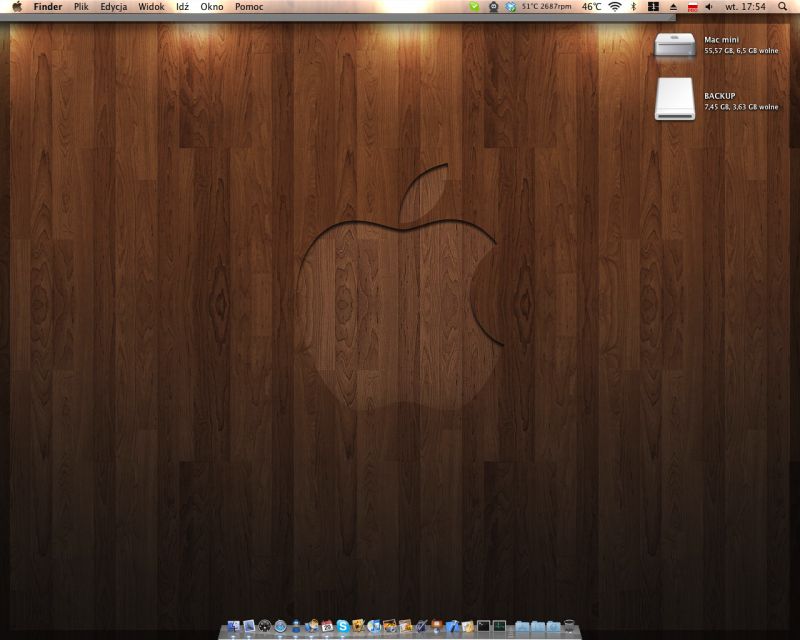Open the BACKUP drive icon
The height and width of the screenshot is (640, 800).
coord(675,99)
